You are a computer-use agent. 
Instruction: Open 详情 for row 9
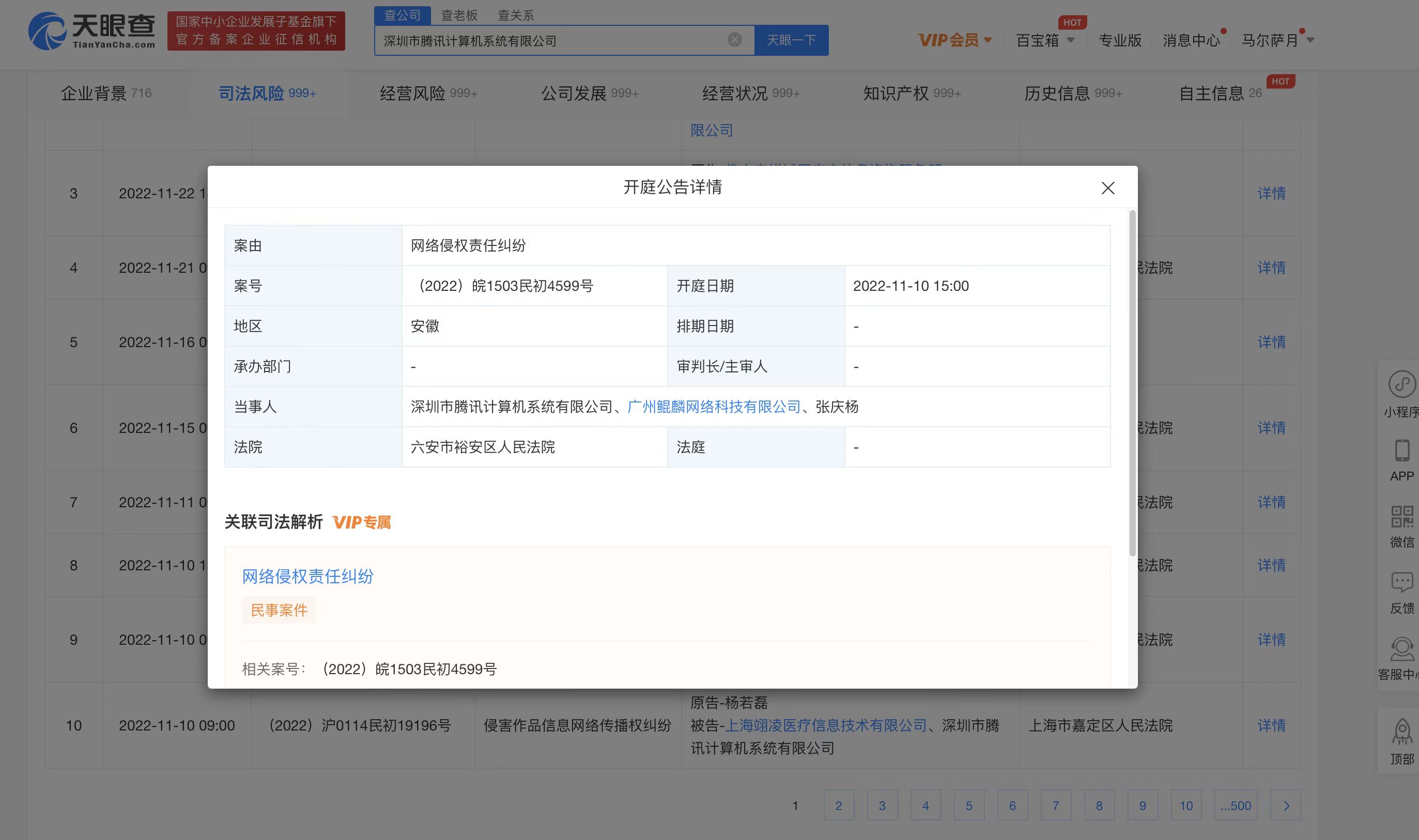[1271, 639]
